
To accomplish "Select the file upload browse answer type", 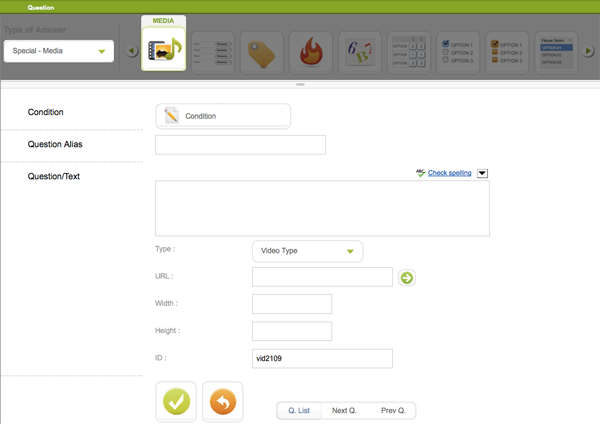I will point(211,50).
